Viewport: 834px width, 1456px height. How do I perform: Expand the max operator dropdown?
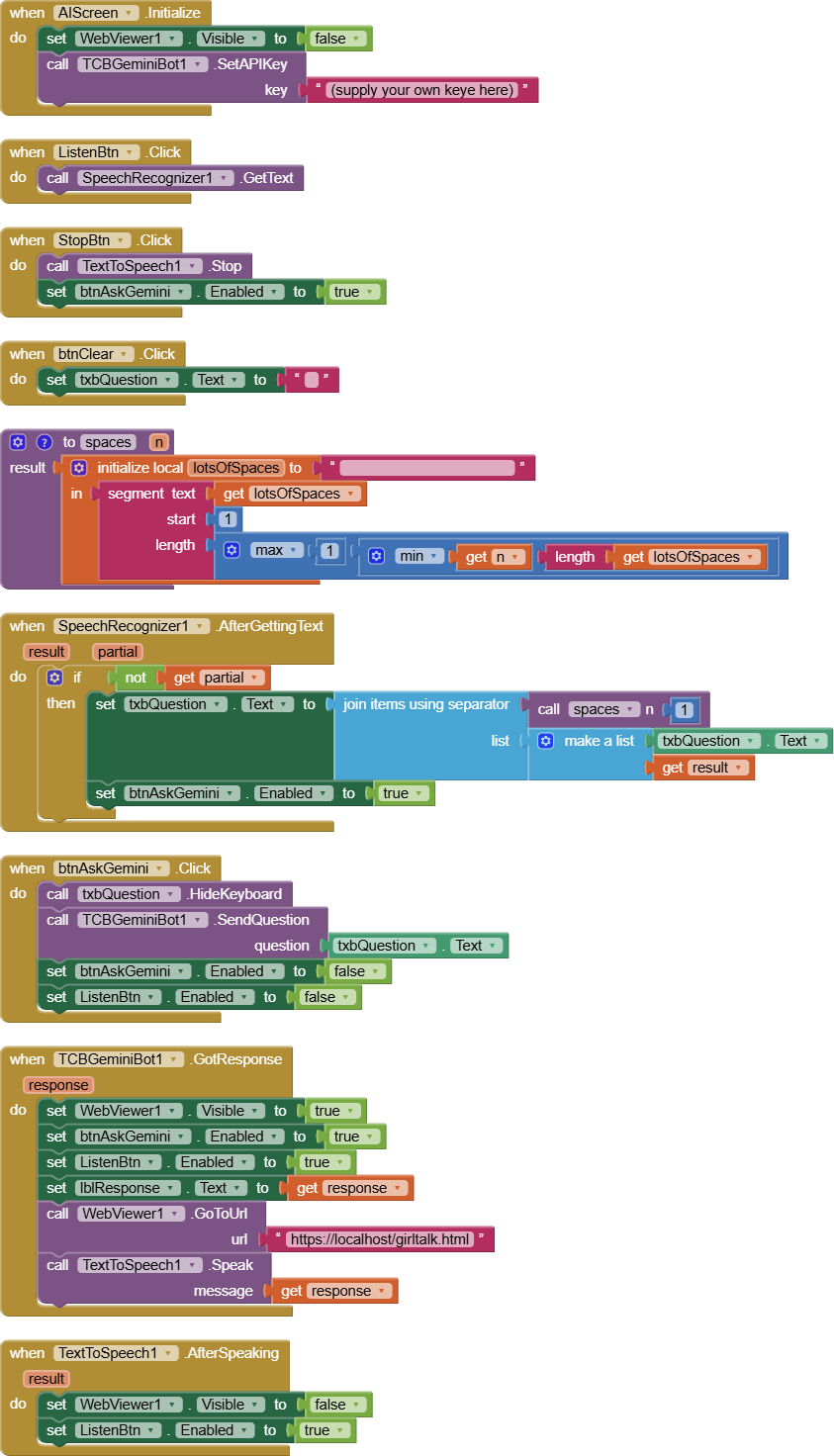point(276,550)
